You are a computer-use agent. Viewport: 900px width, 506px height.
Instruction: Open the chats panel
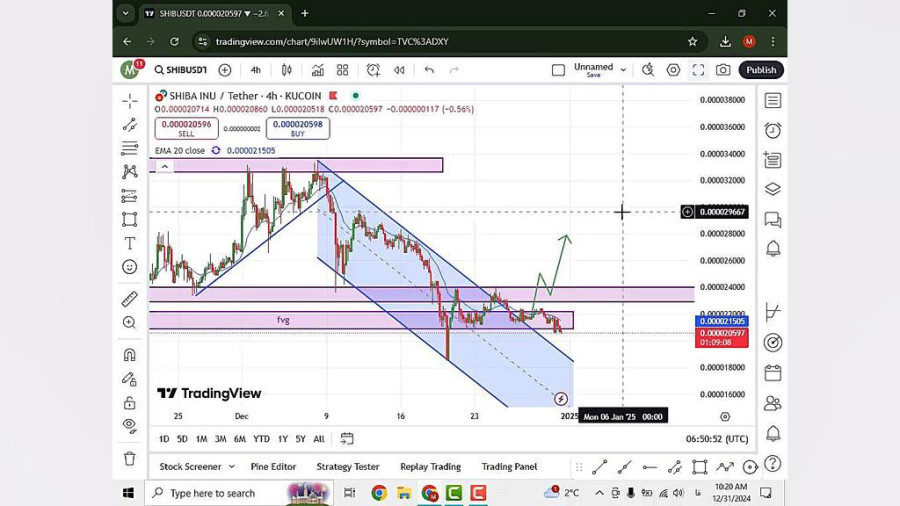[773, 219]
